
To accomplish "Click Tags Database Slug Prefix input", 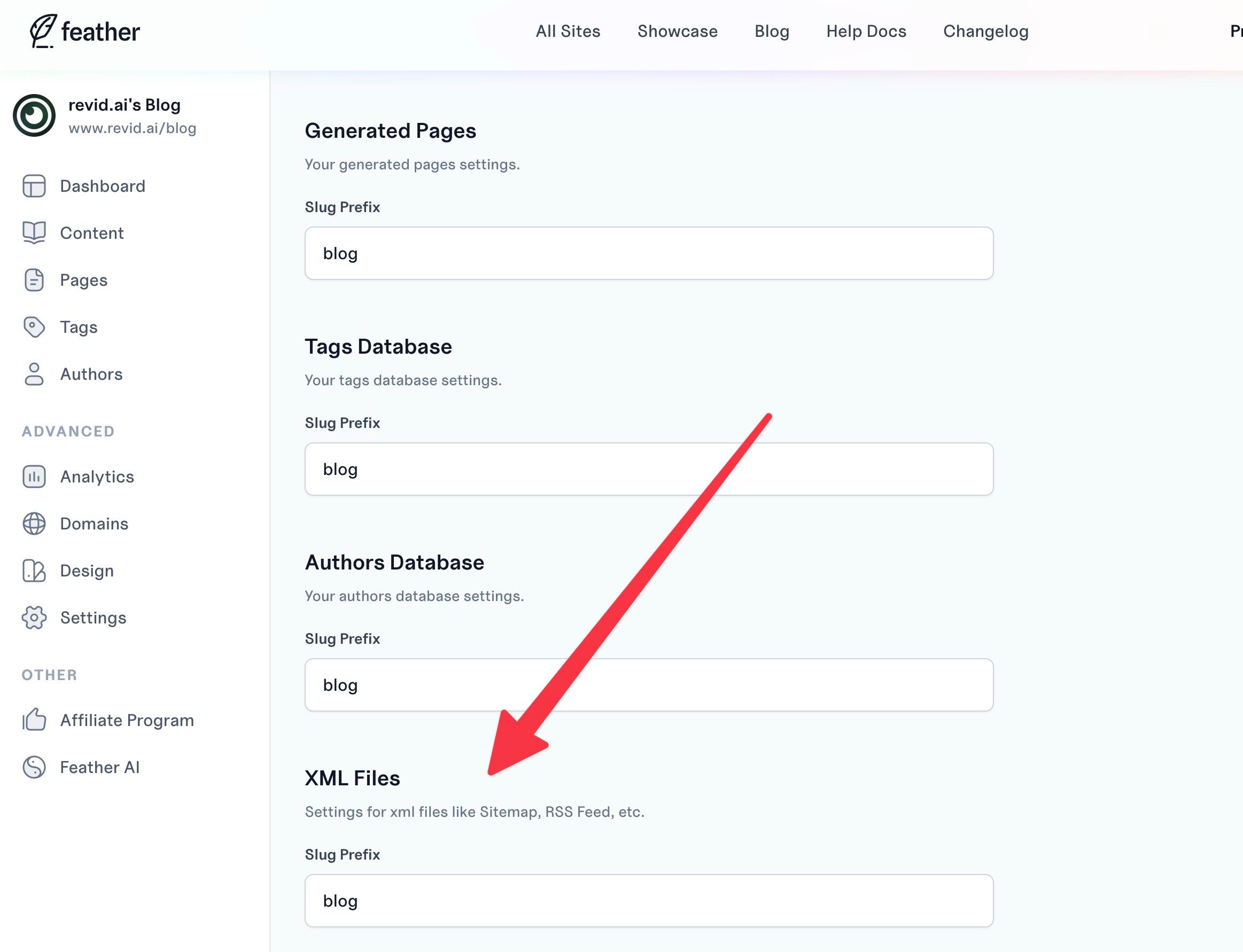I will 648,469.
